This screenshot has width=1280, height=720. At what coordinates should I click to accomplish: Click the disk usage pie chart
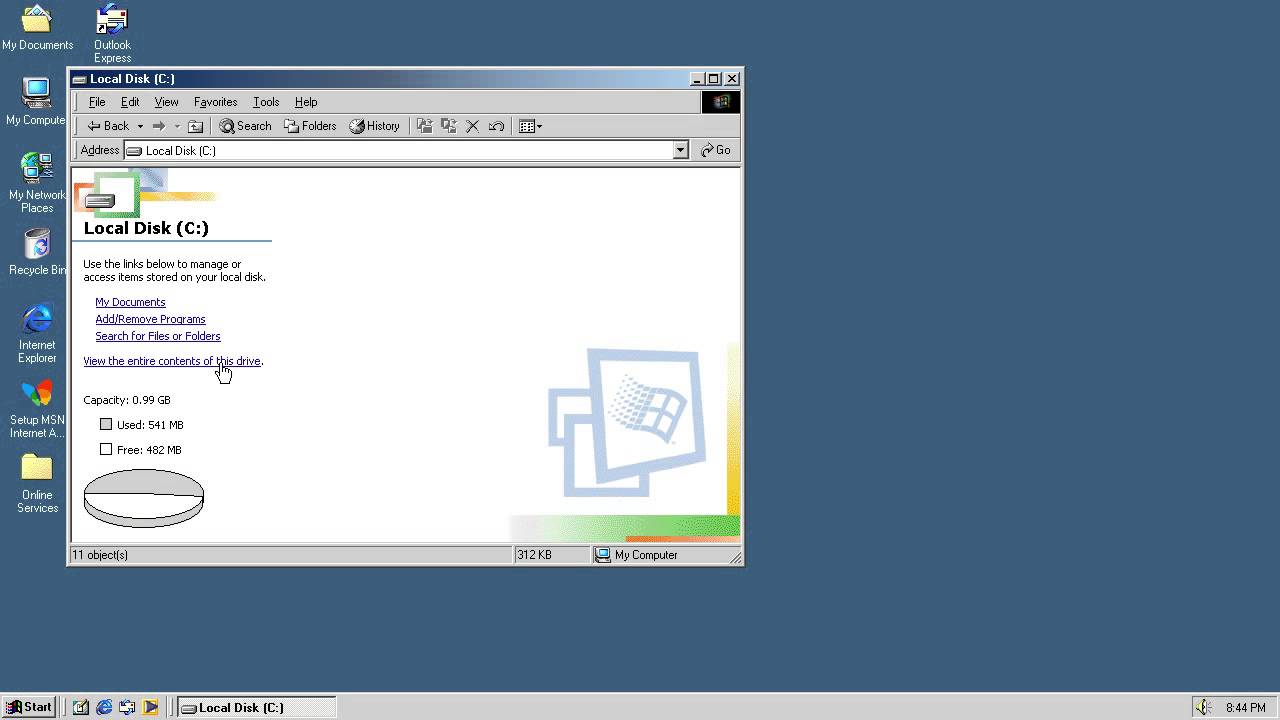tap(144, 497)
